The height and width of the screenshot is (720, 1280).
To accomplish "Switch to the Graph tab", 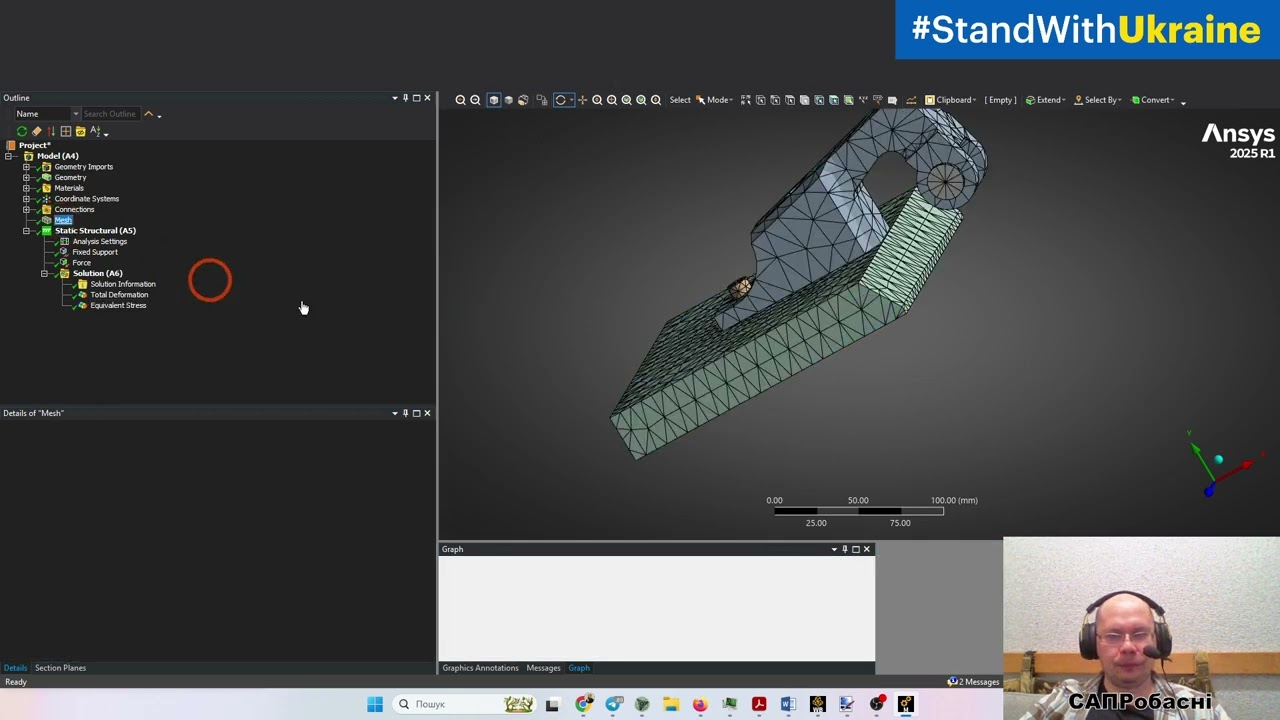I will tap(579, 668).
